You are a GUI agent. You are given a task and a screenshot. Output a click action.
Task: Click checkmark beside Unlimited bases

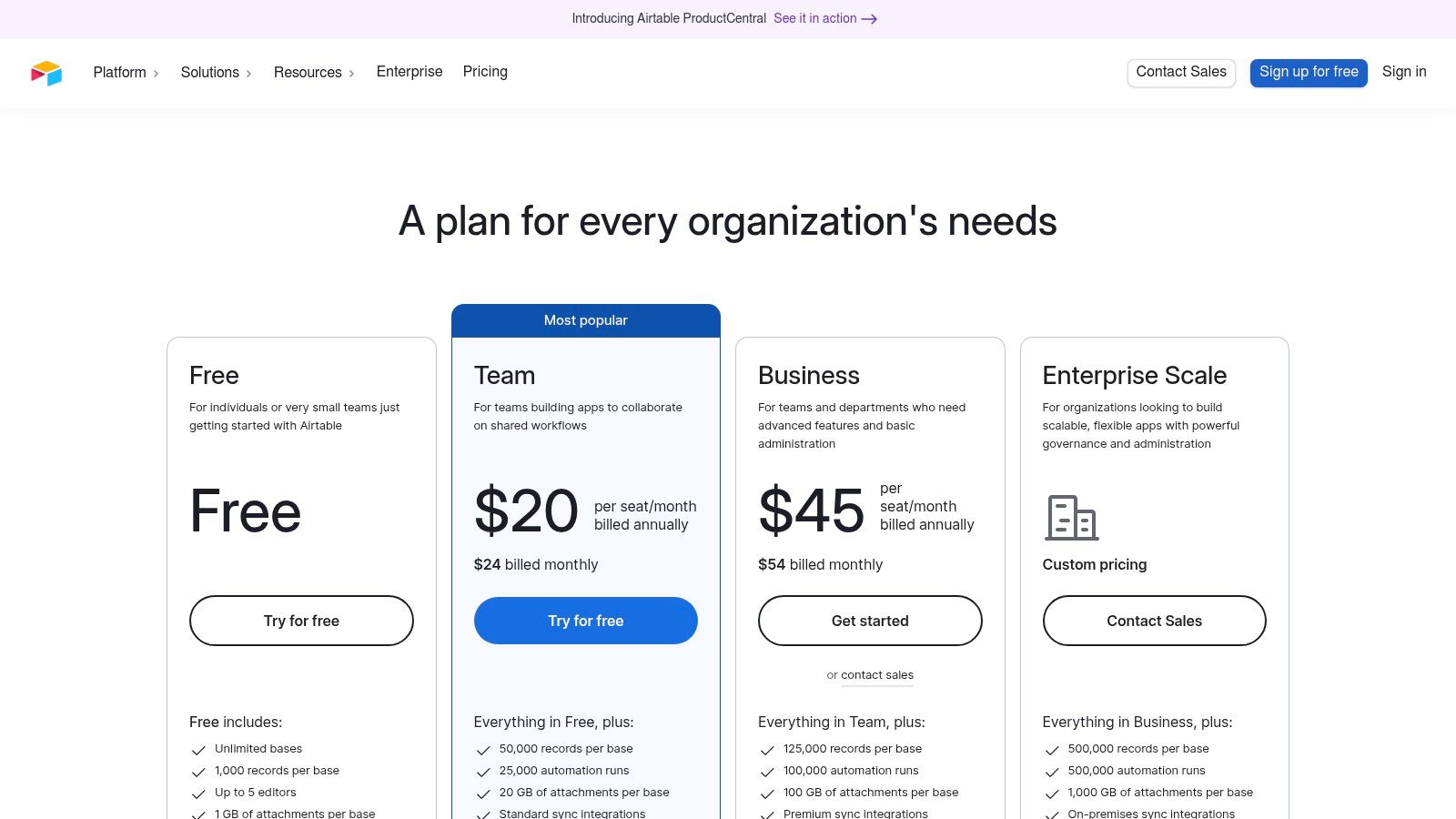tap(198, 750)
